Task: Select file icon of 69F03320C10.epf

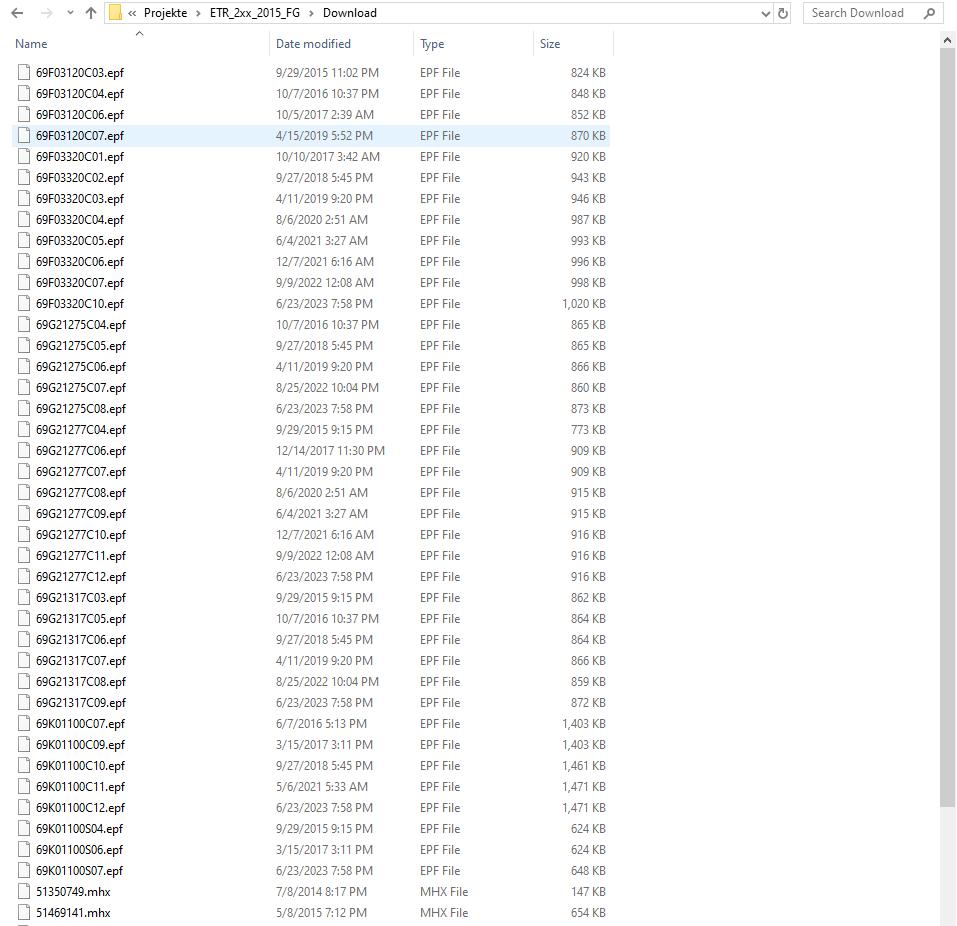Action: [24, 303]
